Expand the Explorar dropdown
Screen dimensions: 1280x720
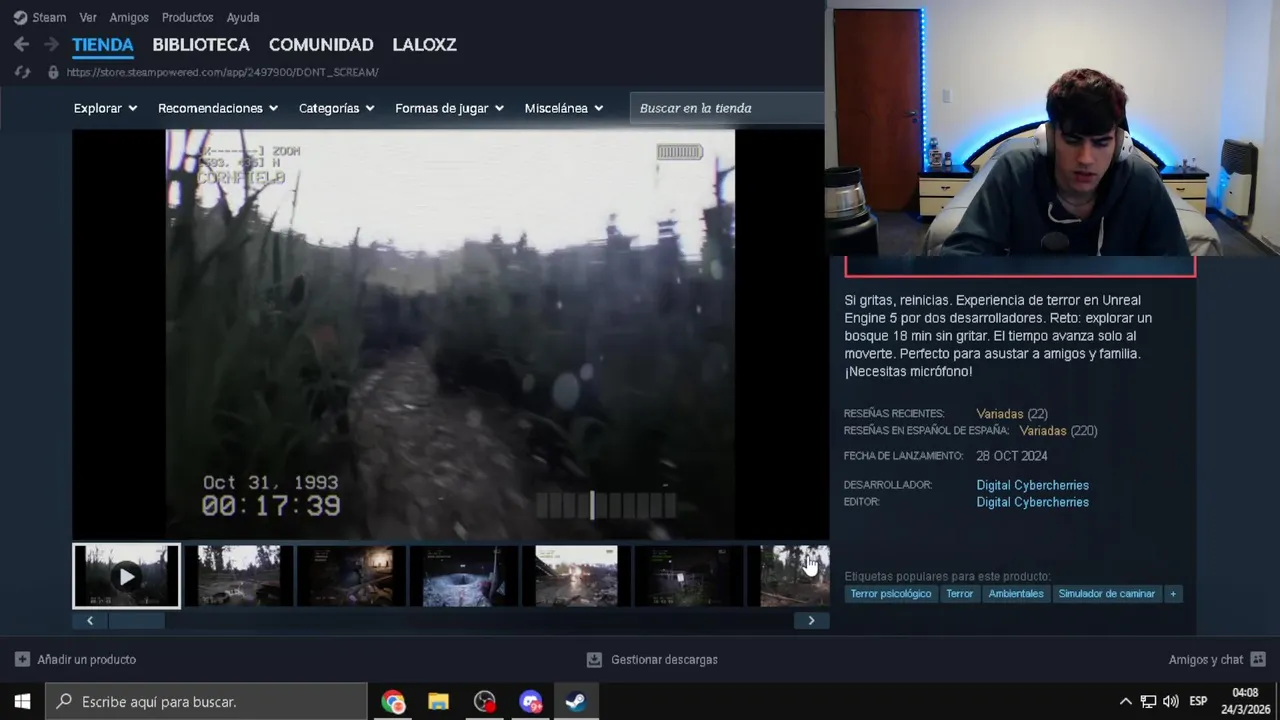tap(105, 108)
